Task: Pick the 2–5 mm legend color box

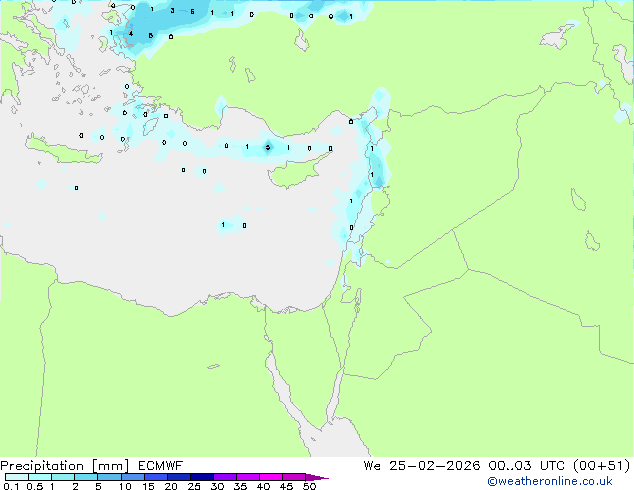Action: [86, 477]
